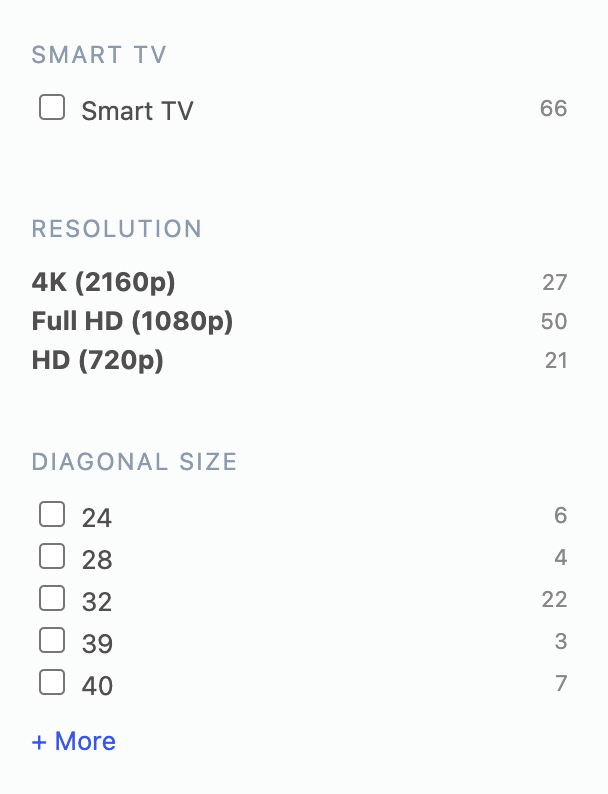
Task: Click the Diagonal Size section heading
Action: pos(135,462)
